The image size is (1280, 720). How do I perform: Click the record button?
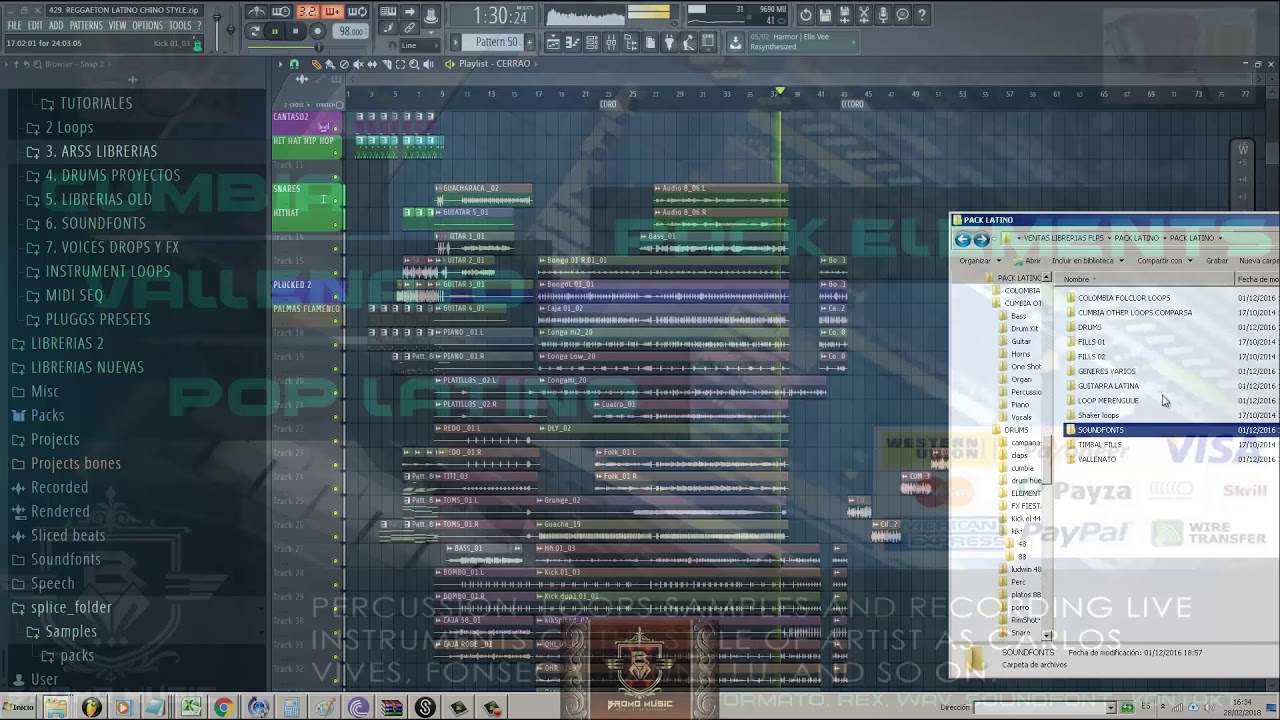pos(317,31)
